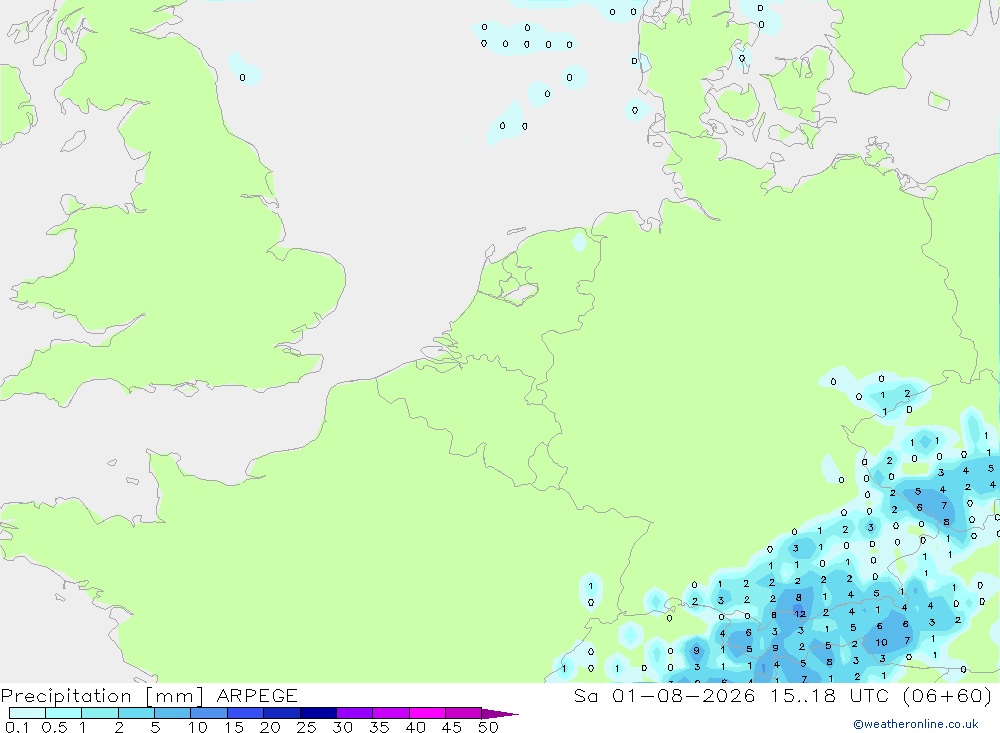This screenshot has width=1000, height=733.
Task: Click the '10' precipitation value on map
Action: [x=881, y=642]
